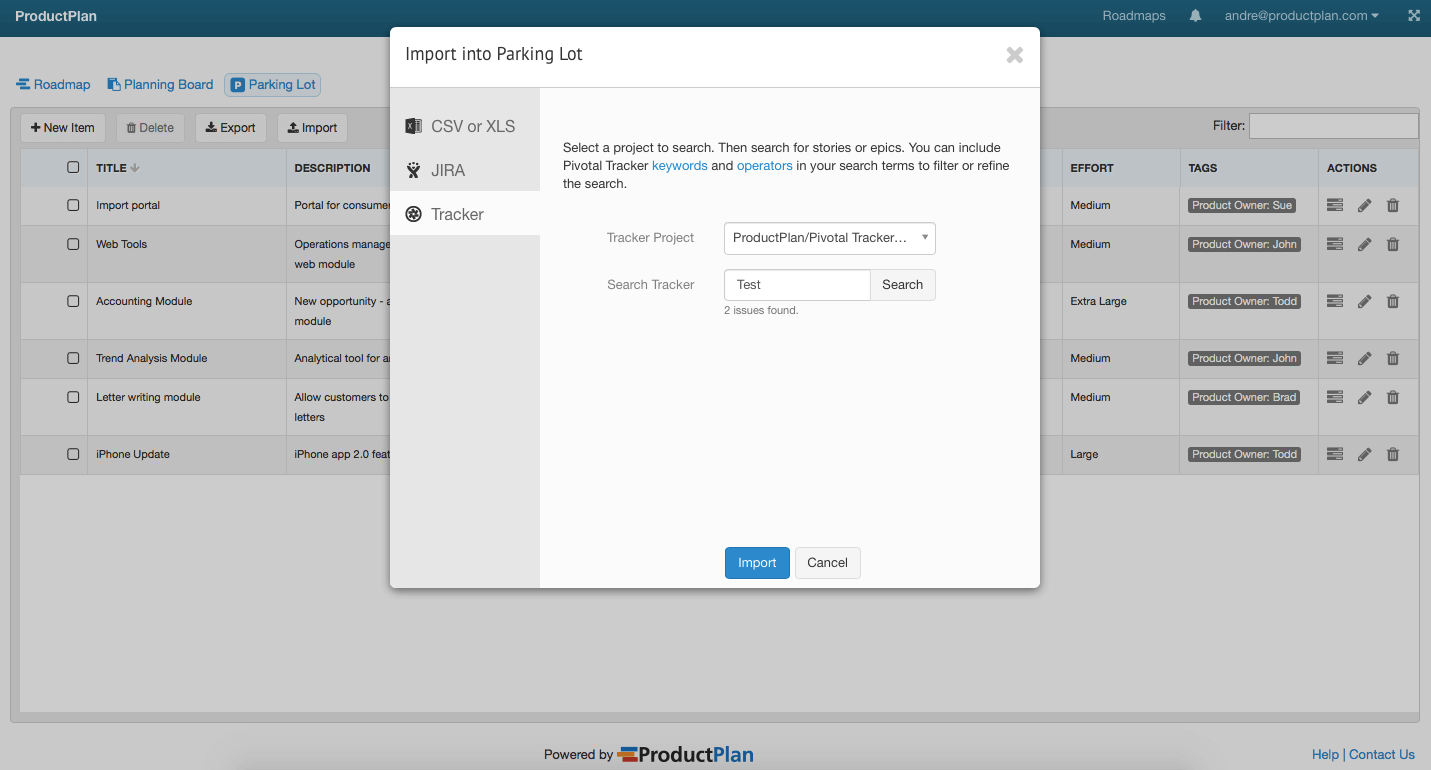Open Roadmaps in top navigation
This screenshot has width=1431, height=770.
[x=1134, y=16]
